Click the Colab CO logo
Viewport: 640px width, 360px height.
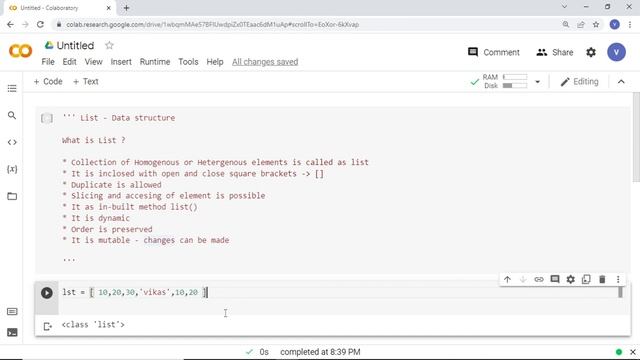click(x=20, y=51)
